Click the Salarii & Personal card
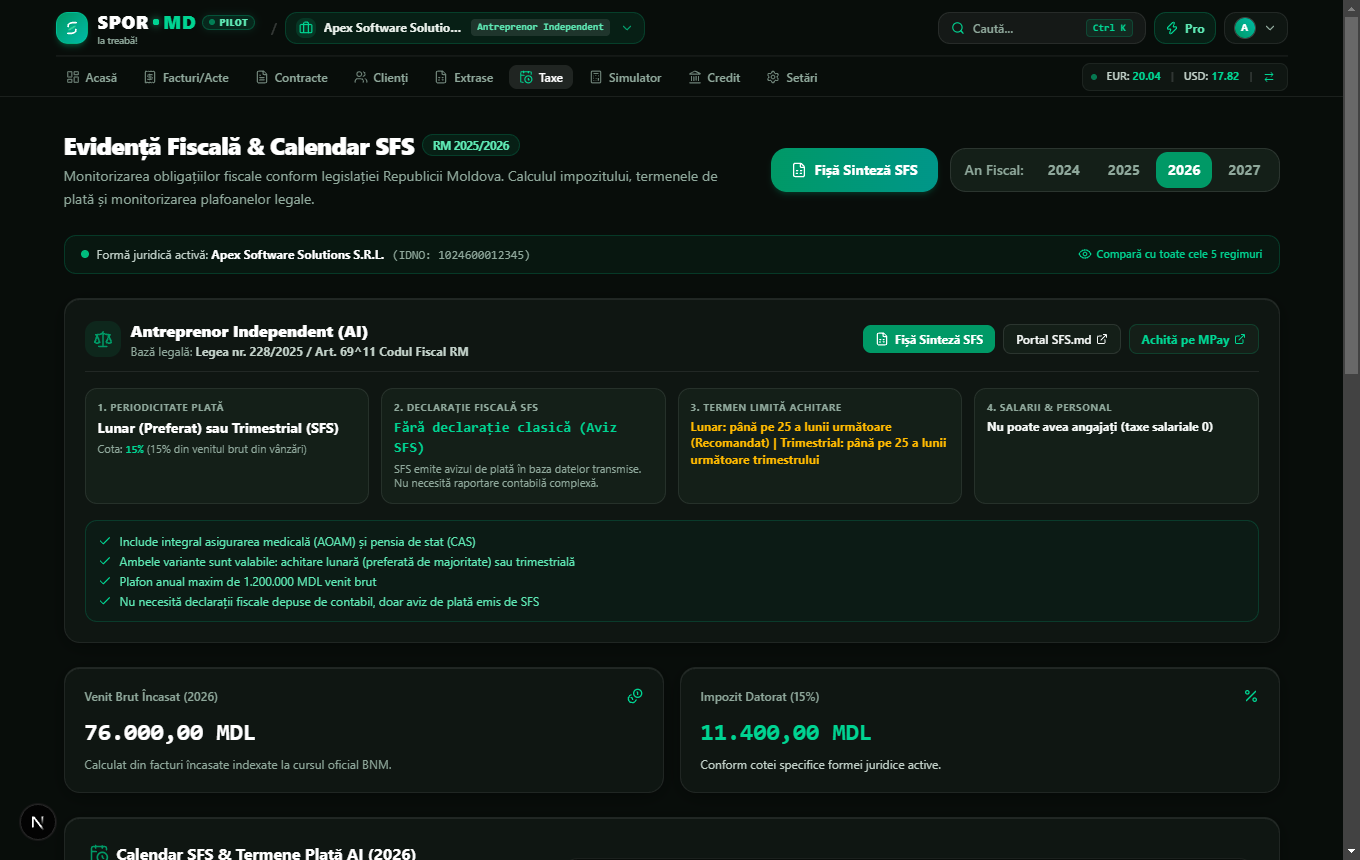The width and height of the screenshot is (1360, 860). point(1116,446)
